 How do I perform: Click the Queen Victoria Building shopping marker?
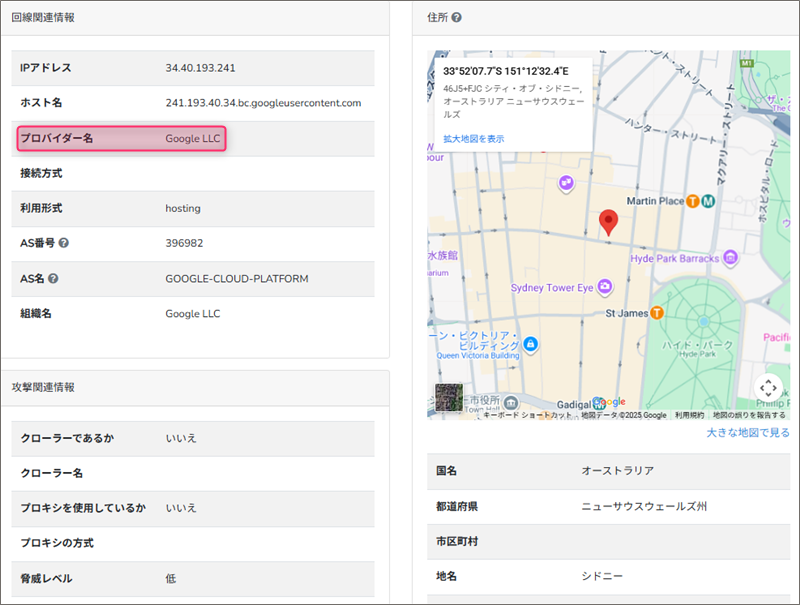(x=531, y=345)
